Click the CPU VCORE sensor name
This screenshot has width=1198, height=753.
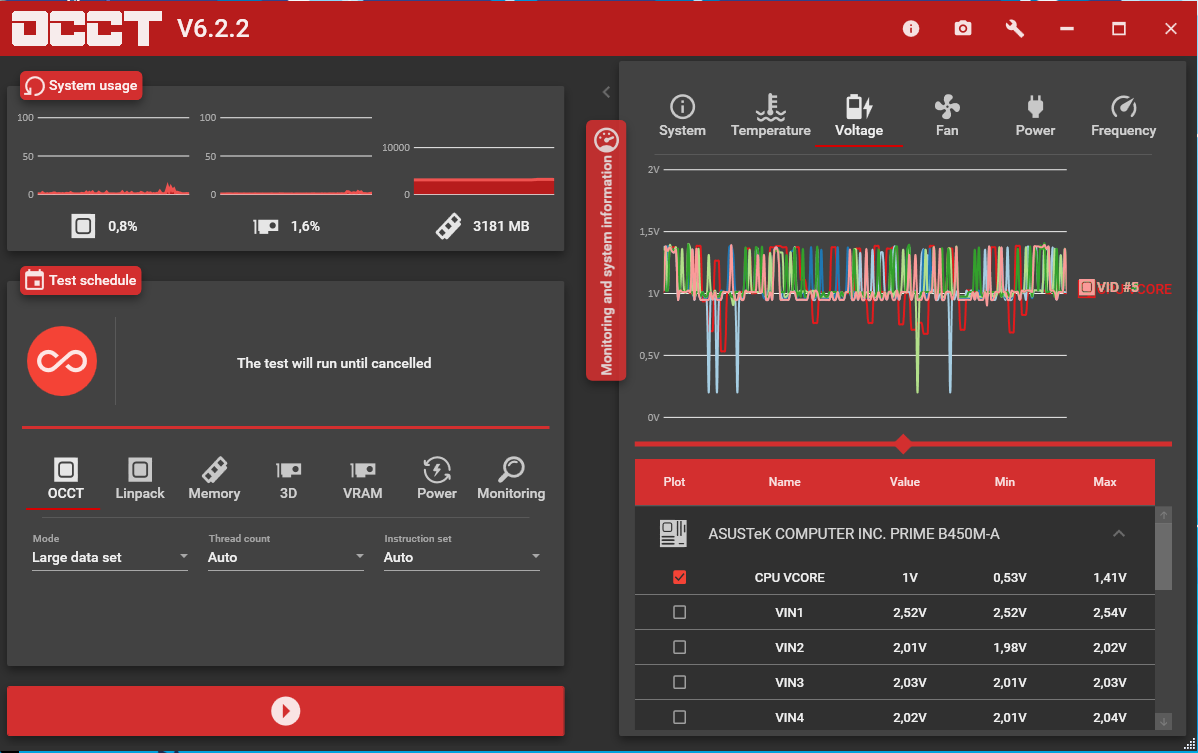pos(789,577)
